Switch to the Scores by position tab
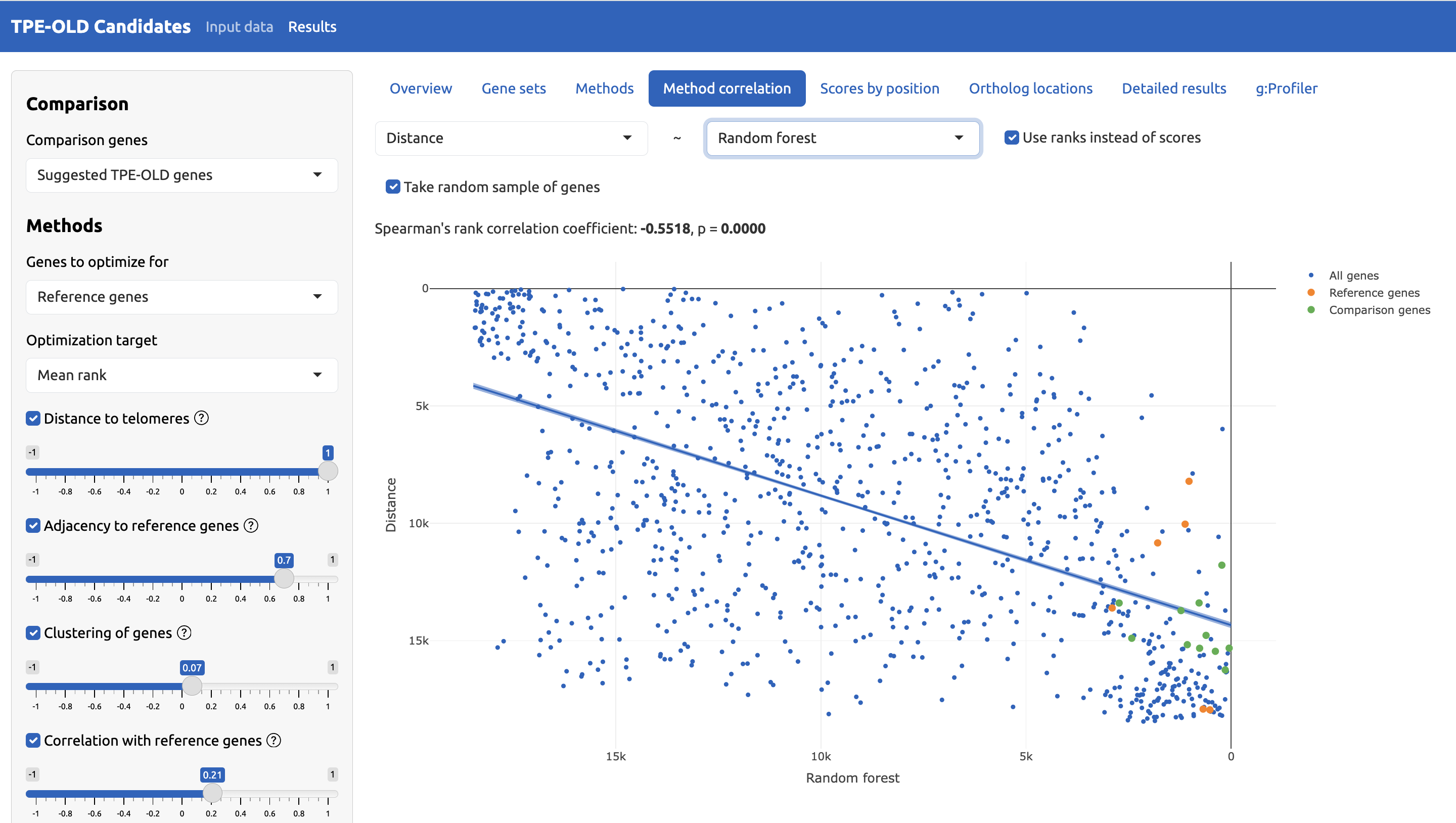Image resolution: width=1456 pixels, height=823 pixels. coord(880,88)
